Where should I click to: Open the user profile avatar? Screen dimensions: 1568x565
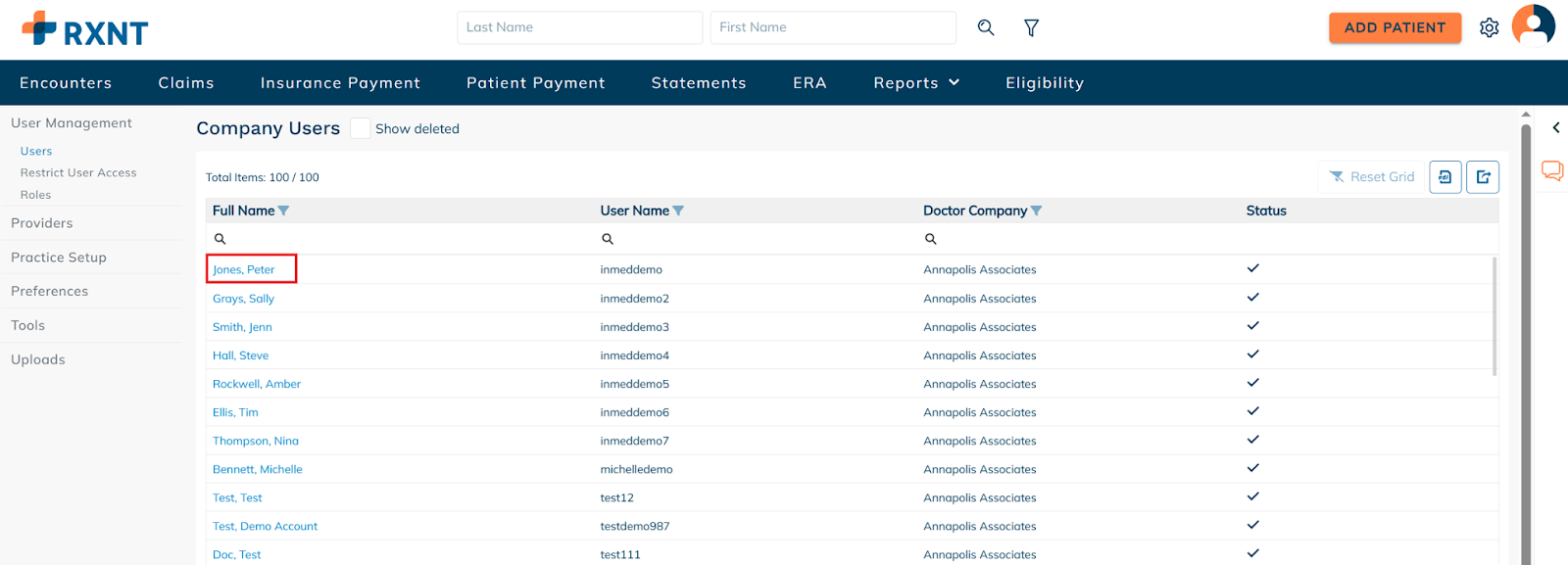(1533, 25)
